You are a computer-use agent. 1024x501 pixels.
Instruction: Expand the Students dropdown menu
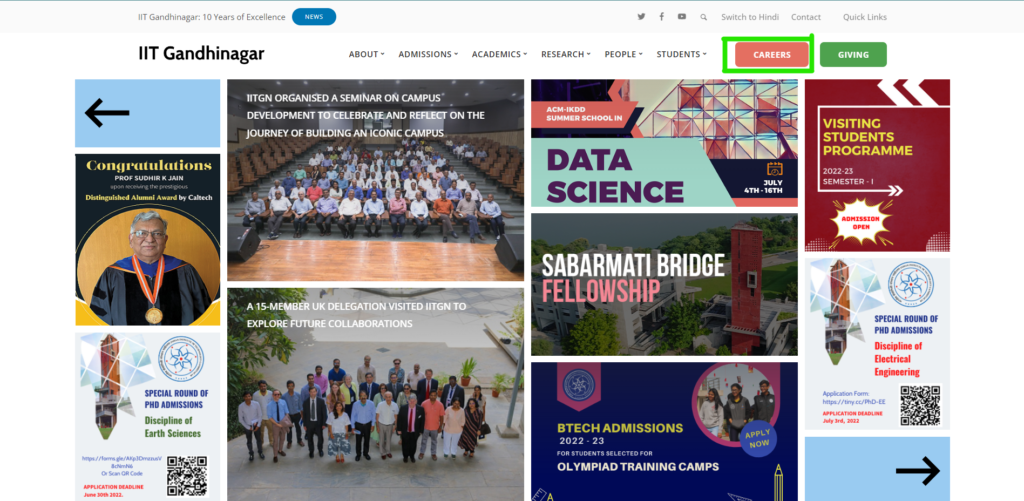click(681, 55)
